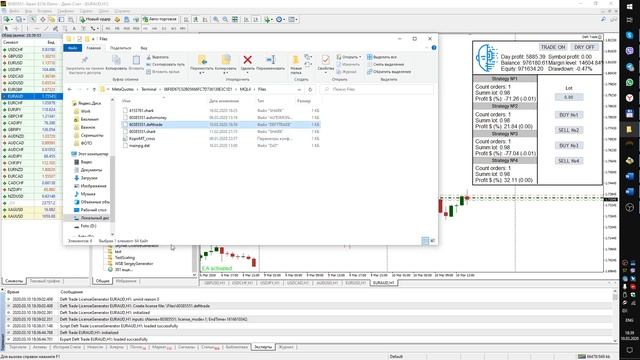640x360 pixels.
Task: Open the Файл ribbon tab
Action: tap(73, 48)
